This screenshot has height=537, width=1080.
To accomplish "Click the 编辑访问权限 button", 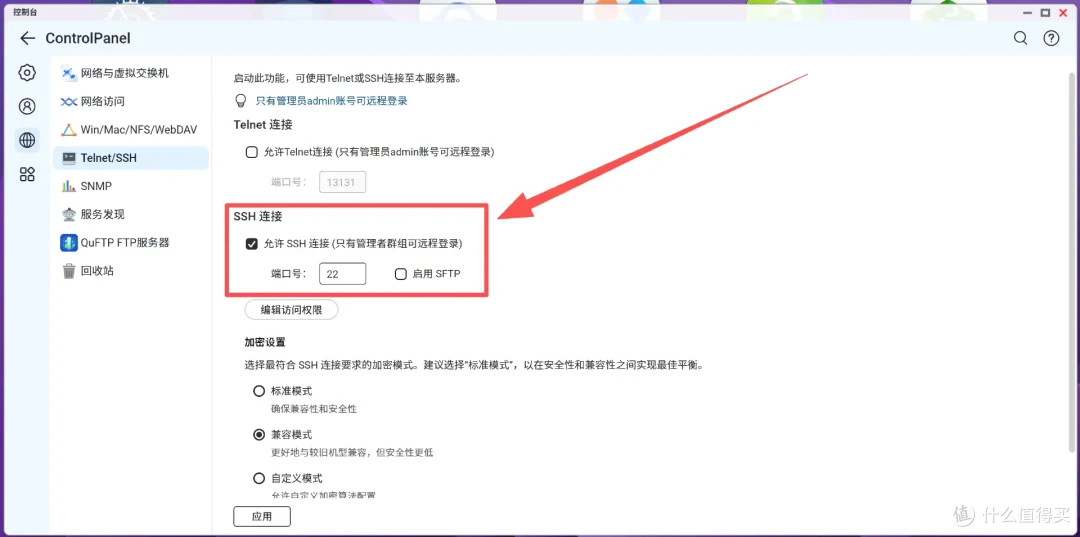I will click(x=291, y=310).
